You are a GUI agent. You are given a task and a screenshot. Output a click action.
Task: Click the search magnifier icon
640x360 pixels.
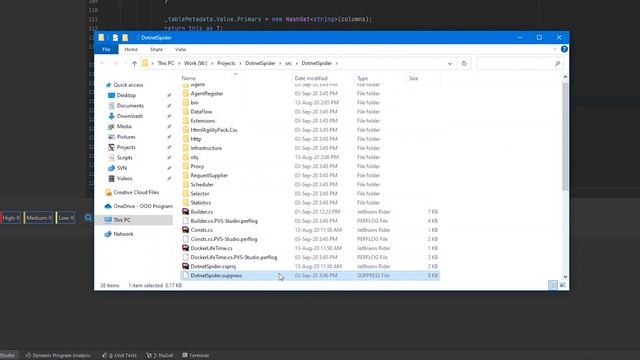coord(557,64)
